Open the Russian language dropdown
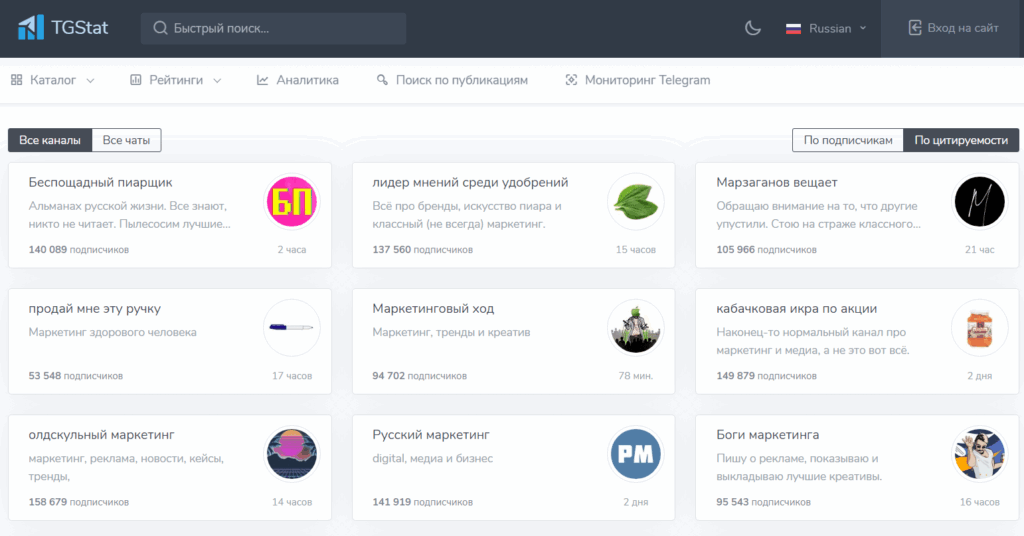The width and height of the screenshot is (1024, 536). (826, 29)
